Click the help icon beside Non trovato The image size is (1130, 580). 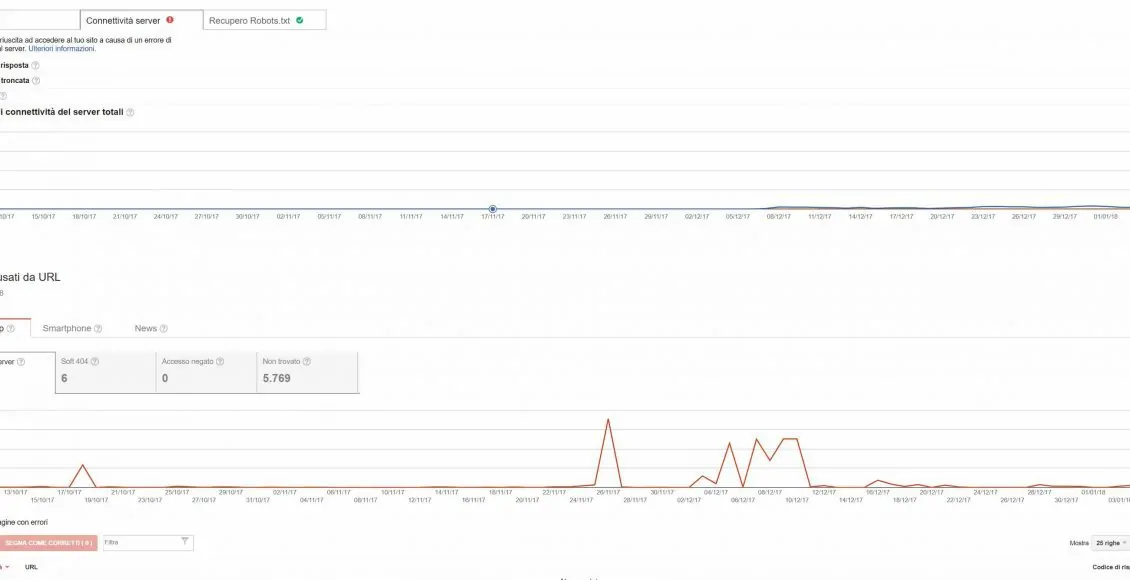307,362
